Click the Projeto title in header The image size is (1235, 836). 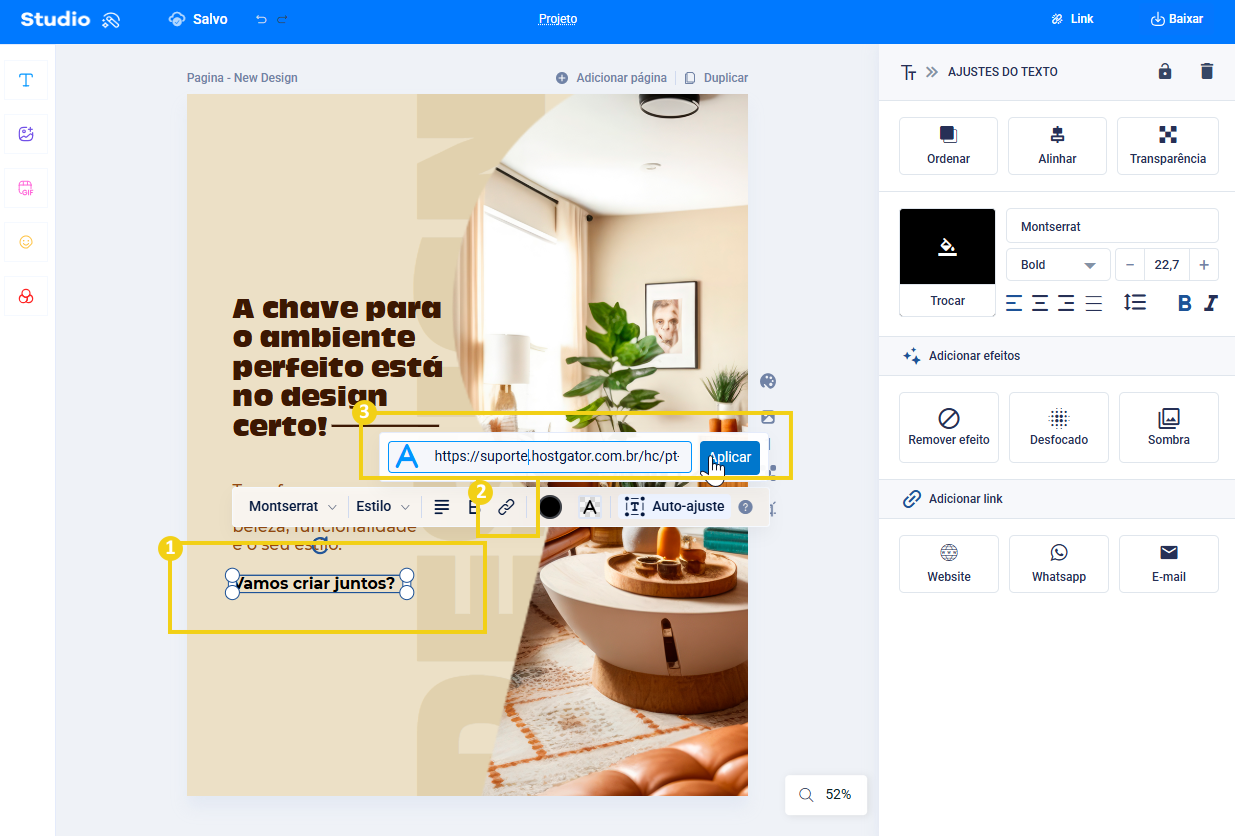tap(558, 19)
